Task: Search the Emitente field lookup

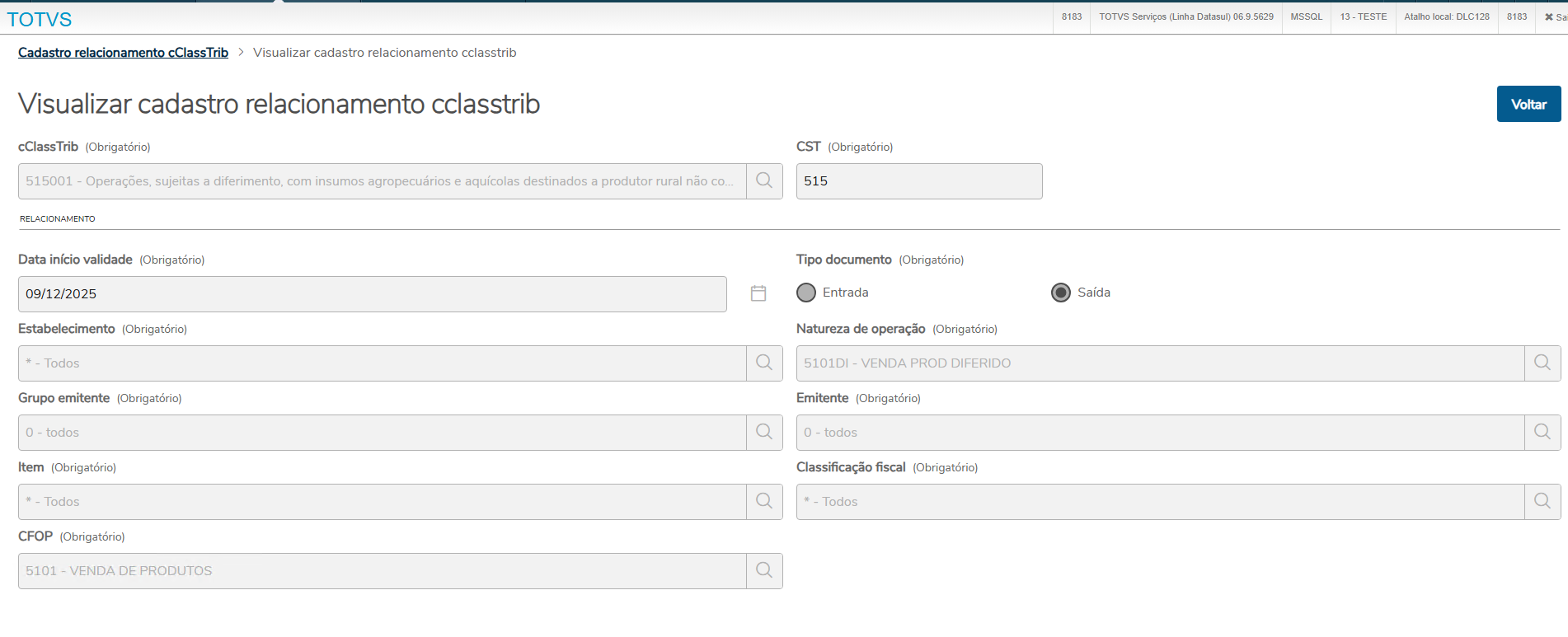Action: pyautogui.click(x=1542, y=433)
